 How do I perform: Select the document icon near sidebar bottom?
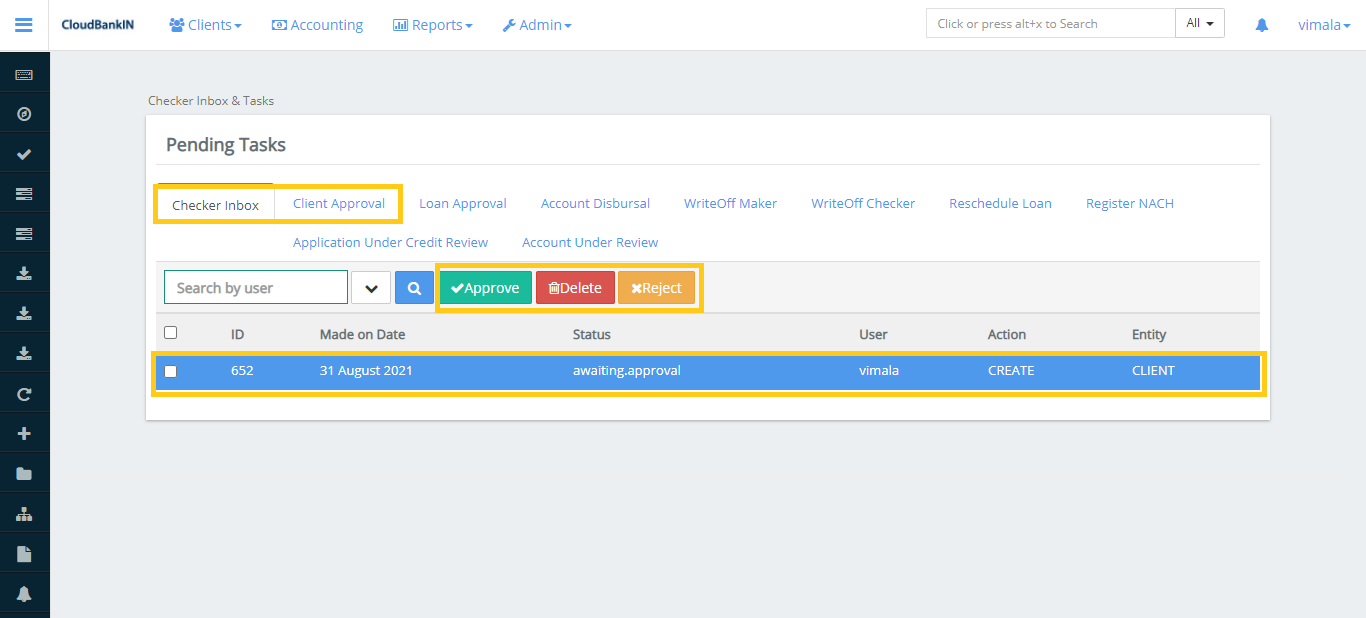[x=24, y=552]
